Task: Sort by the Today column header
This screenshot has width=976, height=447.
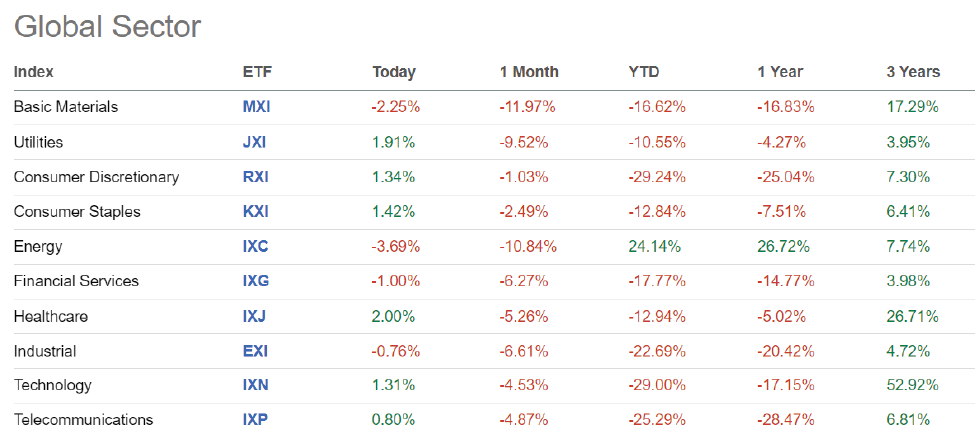Action: [393, 72]
